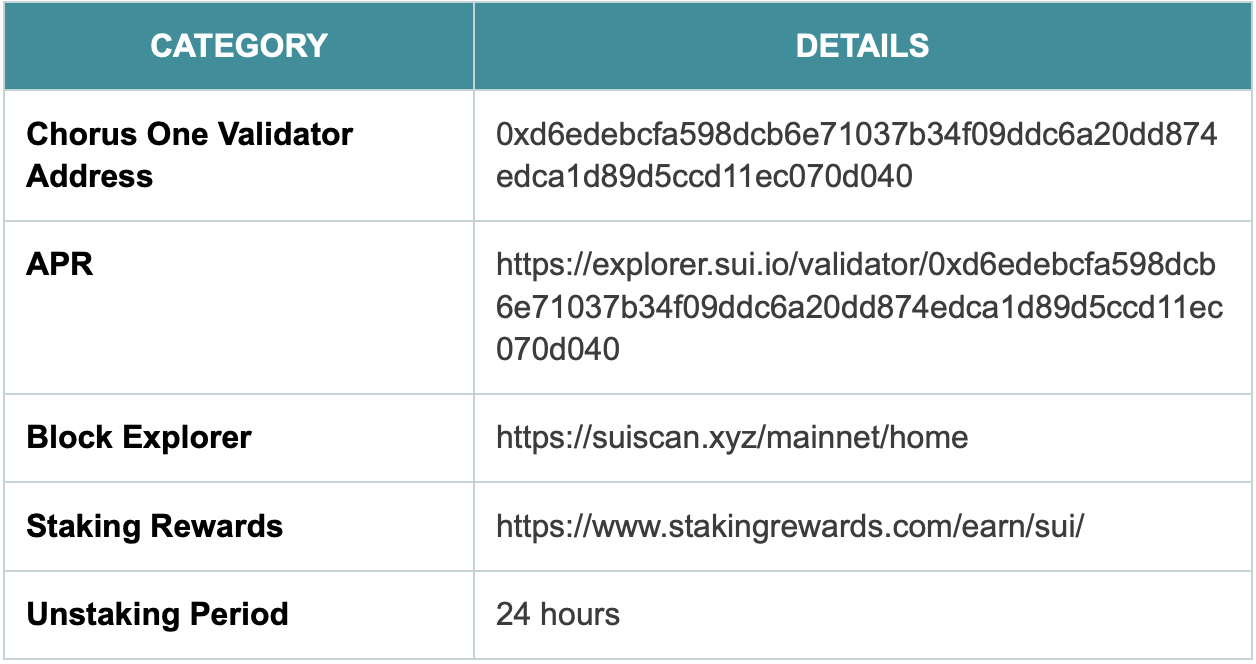Select the Unstaking Period row label
This screenshot has width=1256, height=664.
(157, 614)
